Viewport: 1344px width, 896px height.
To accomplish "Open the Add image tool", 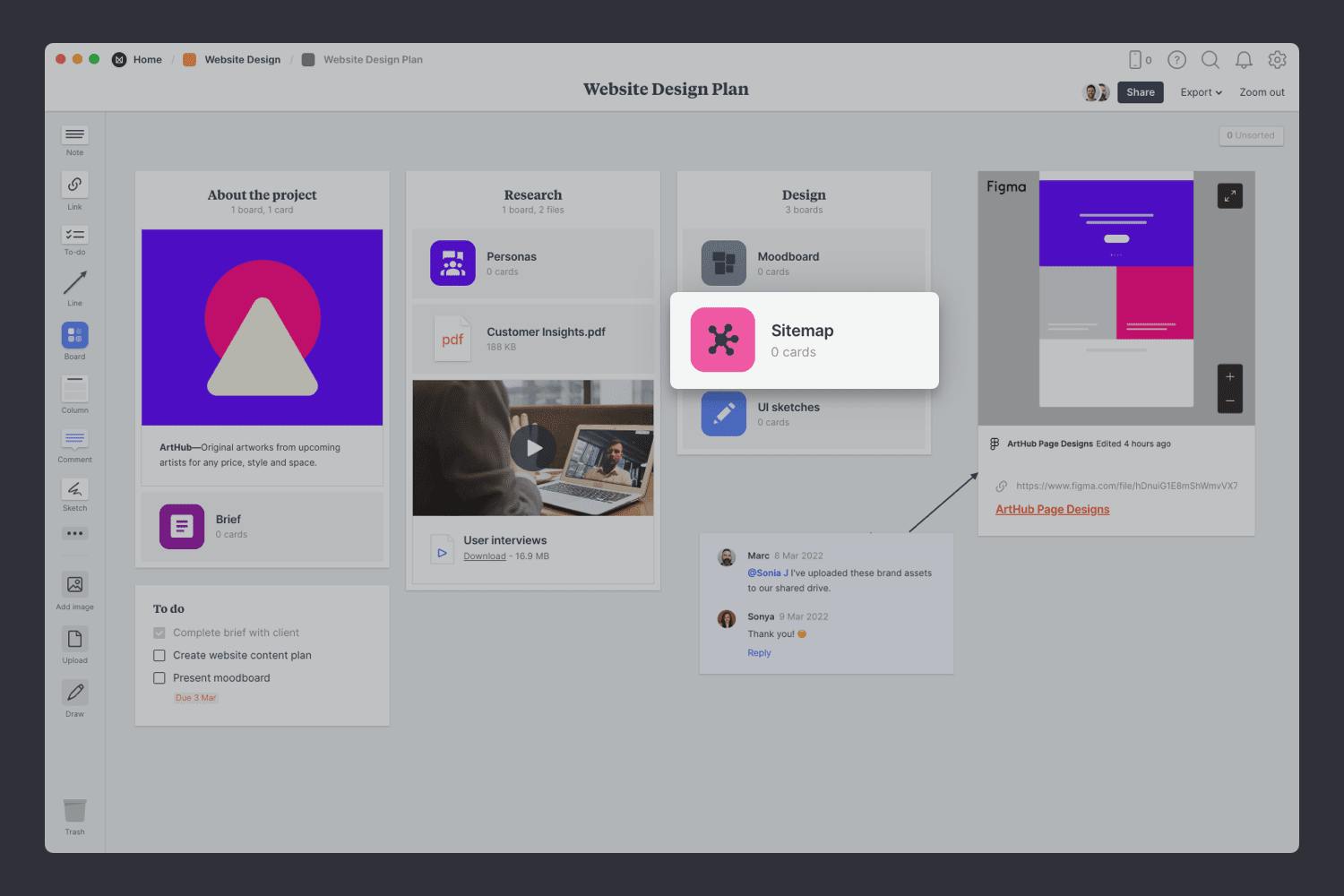I will (74, 585).
